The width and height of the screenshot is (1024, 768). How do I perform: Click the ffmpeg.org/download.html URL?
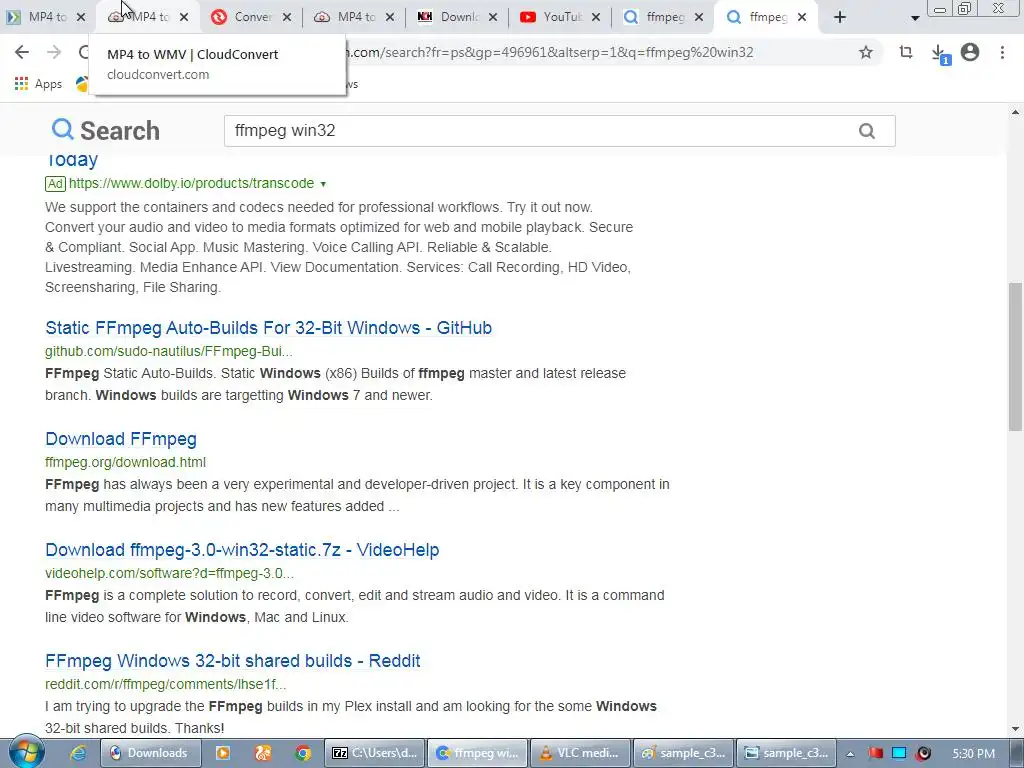pyautogui.click(x=125, y=462)
